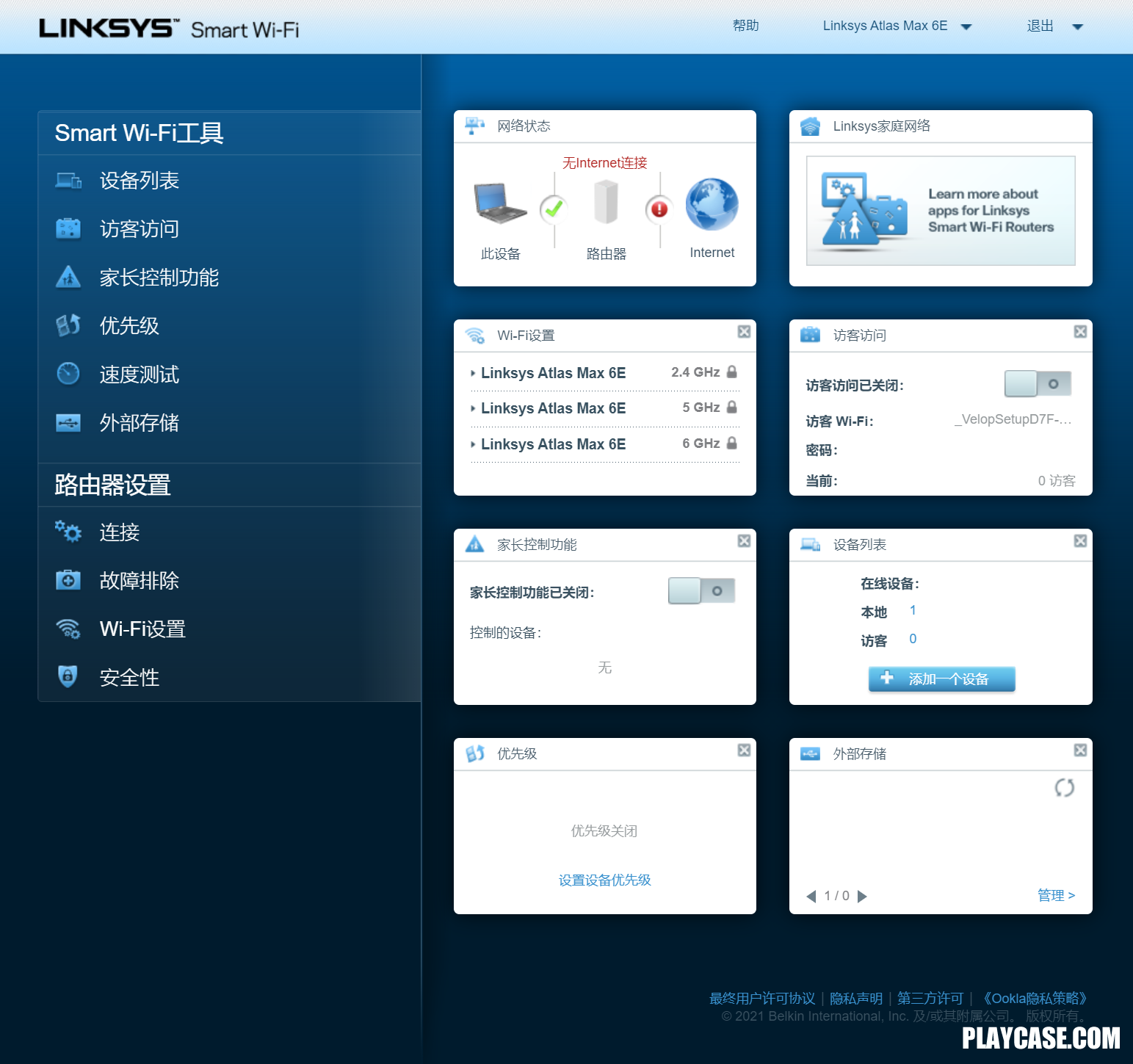Click the 设置设备优先级 link

(604, 880)
